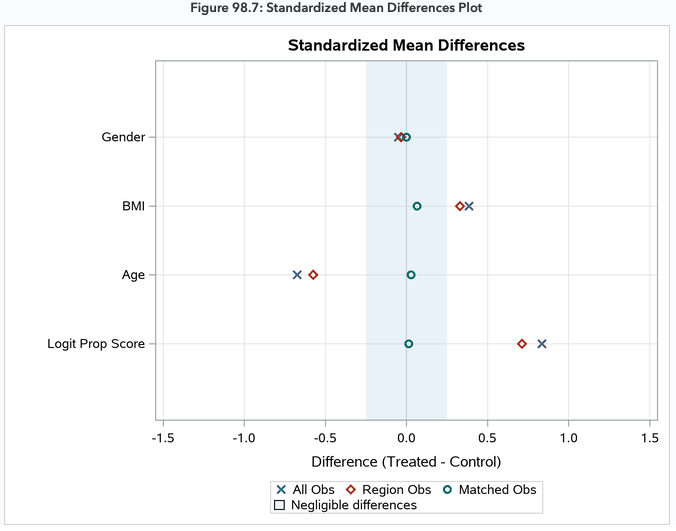Click the Logit Prop Score X marker
This screenshot has width=676, height=531.
pyautogui.click(x=542, y=344)
